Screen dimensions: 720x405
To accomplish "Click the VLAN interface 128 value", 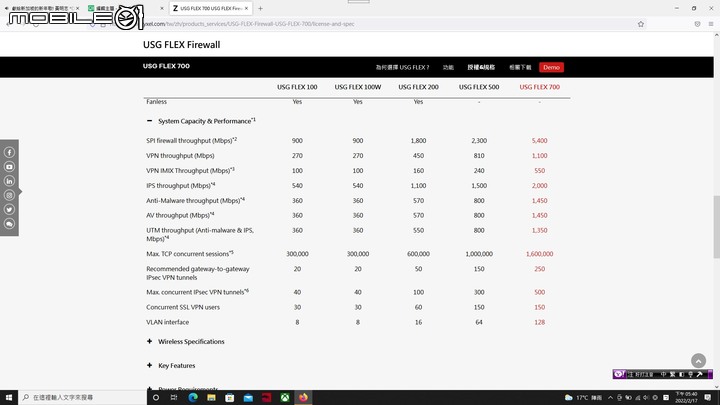I will [x=540, y=322].
